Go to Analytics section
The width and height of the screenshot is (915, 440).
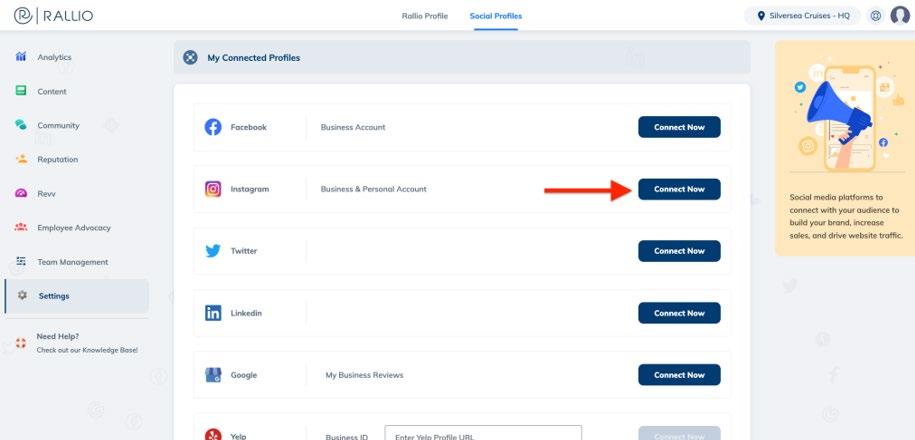tap(54, 57)
